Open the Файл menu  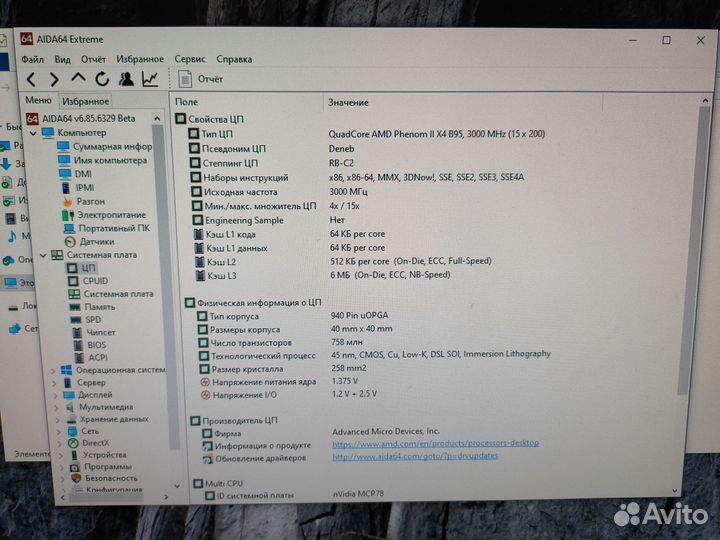33,59
